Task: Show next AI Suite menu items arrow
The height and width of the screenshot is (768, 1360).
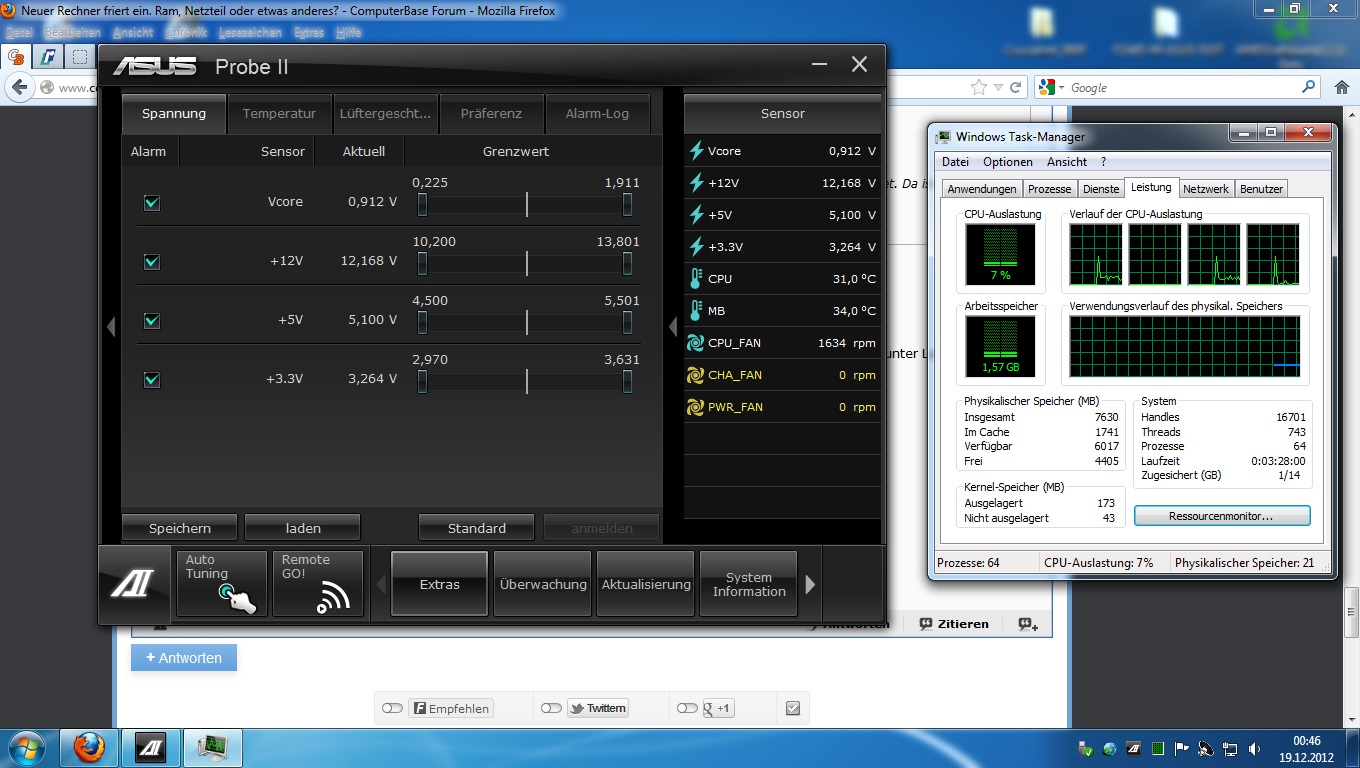Action: (810, 584)
